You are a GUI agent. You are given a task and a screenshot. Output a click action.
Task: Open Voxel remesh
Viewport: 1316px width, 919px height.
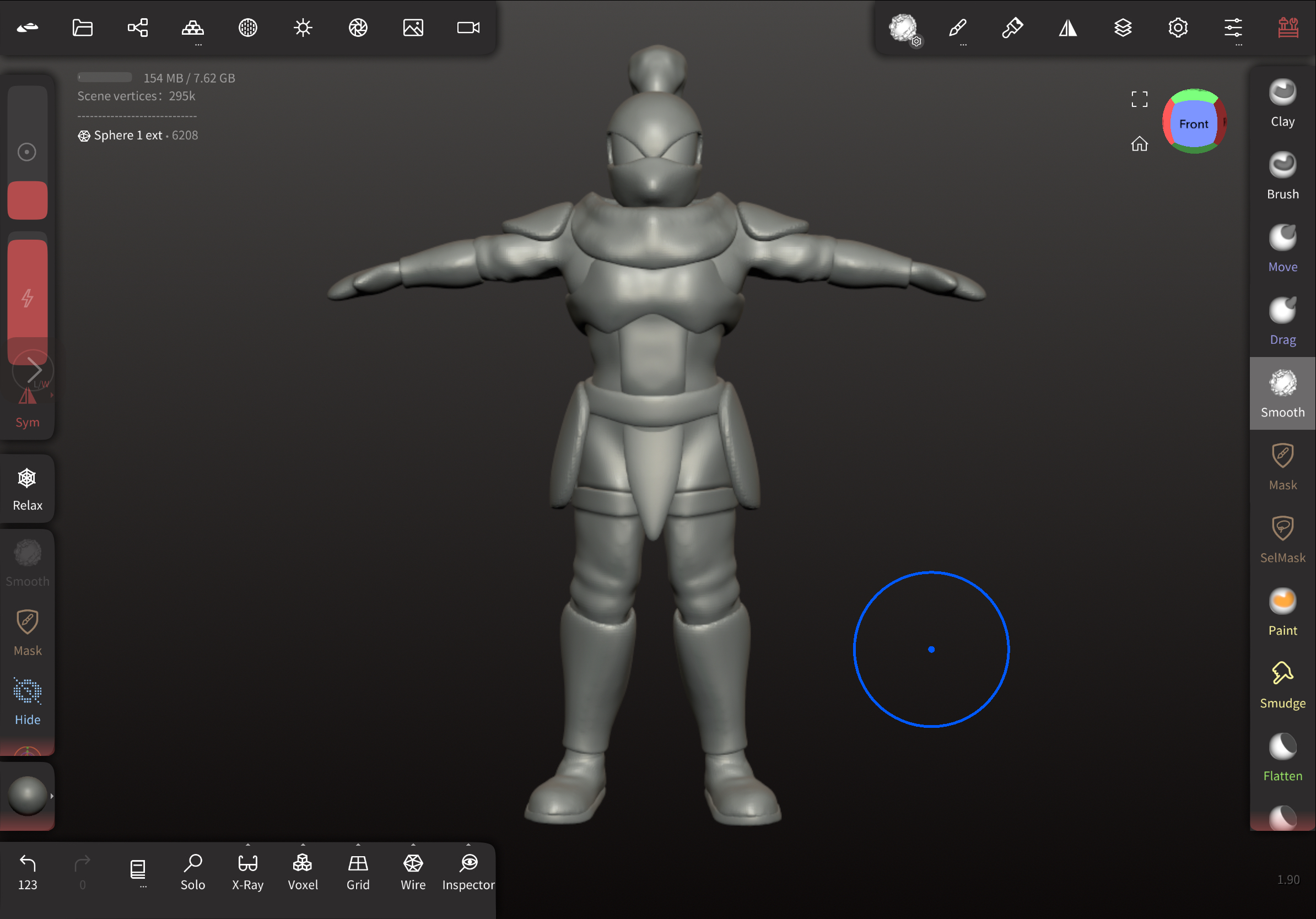[x=303, y=872]
